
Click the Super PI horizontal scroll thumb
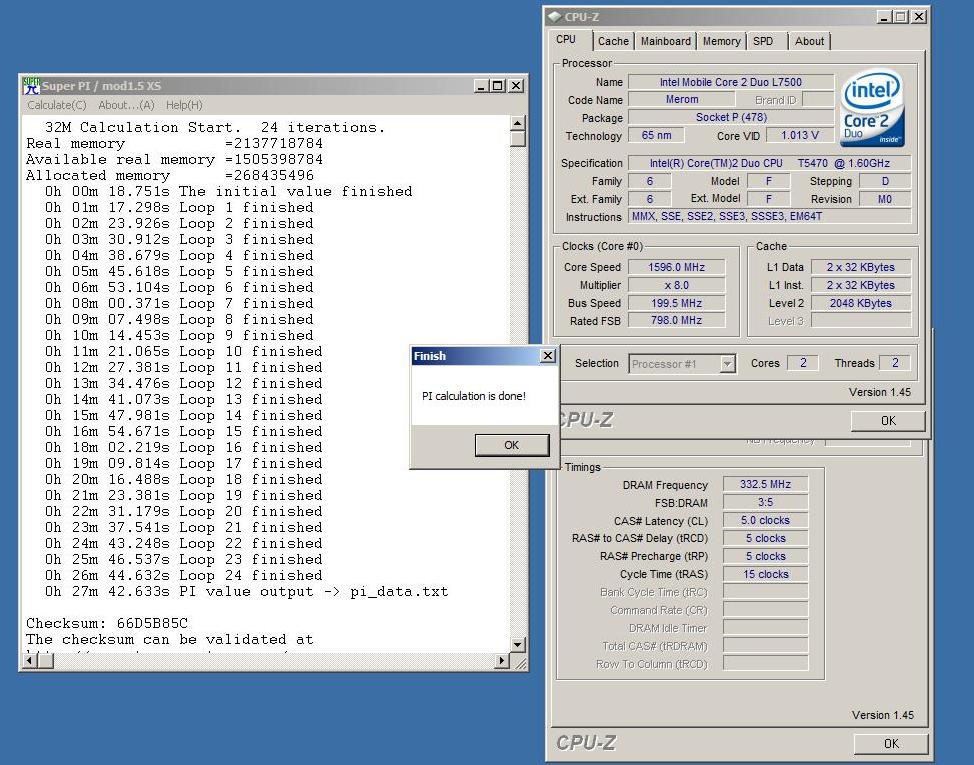(x=45, y=661)
